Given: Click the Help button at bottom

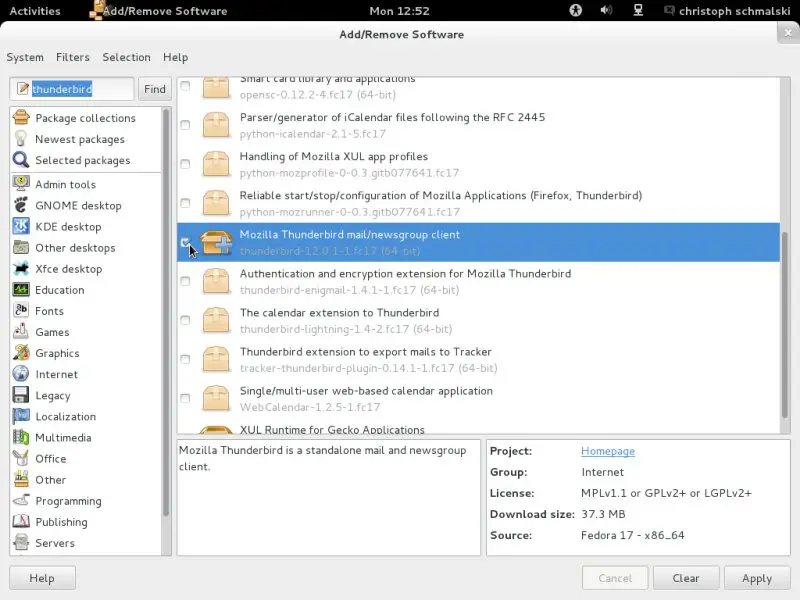Looking at the screenshot, I should pos(42,578).
